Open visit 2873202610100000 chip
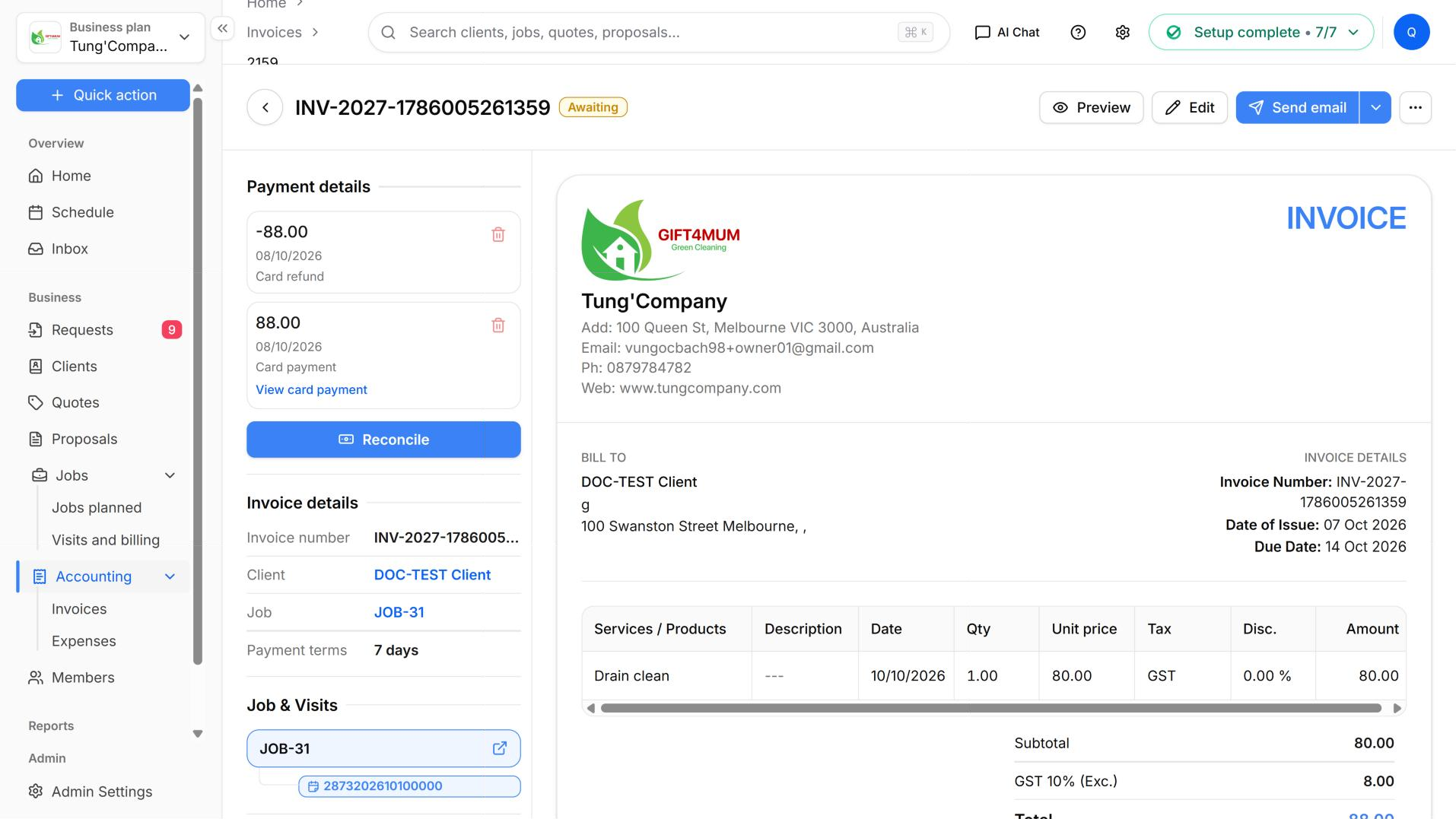The width and height of the screenshot is (1456, 819). (409, 786)
